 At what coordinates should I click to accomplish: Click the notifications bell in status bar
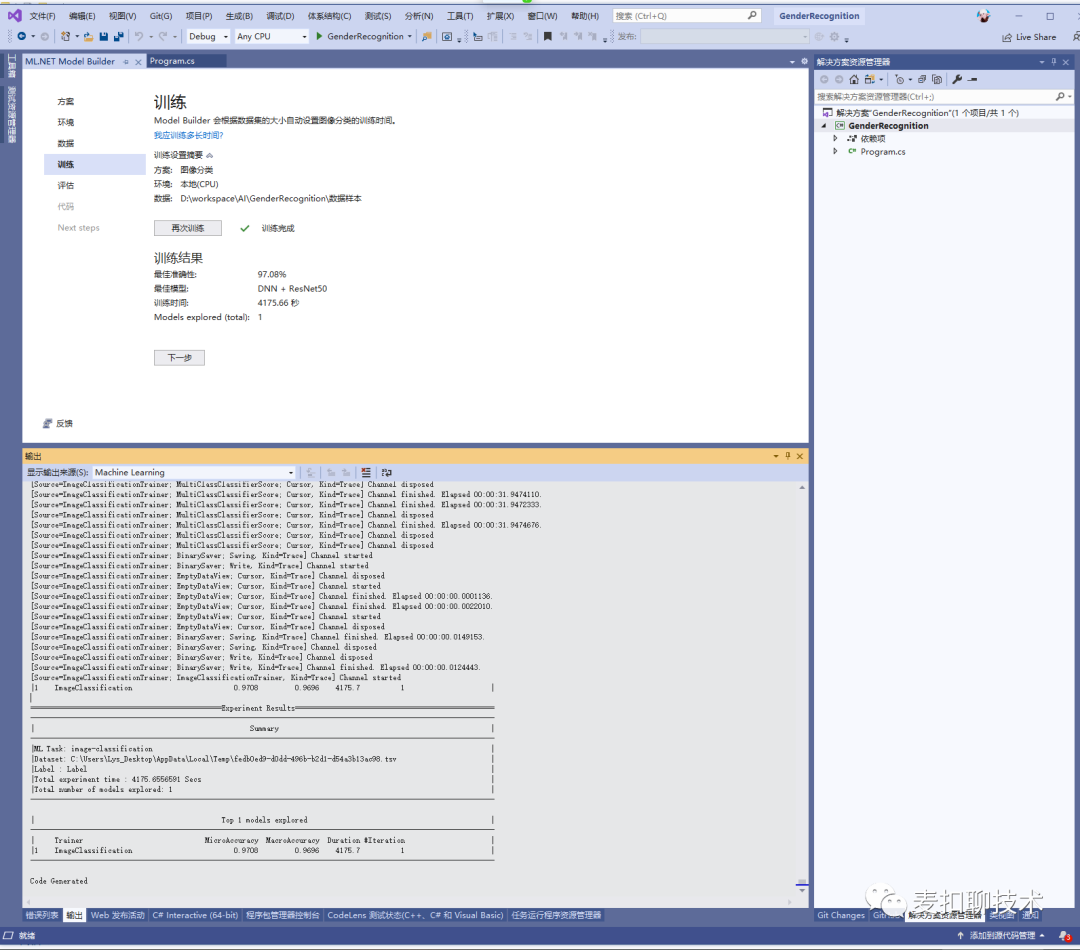[x=1065, y=936]
